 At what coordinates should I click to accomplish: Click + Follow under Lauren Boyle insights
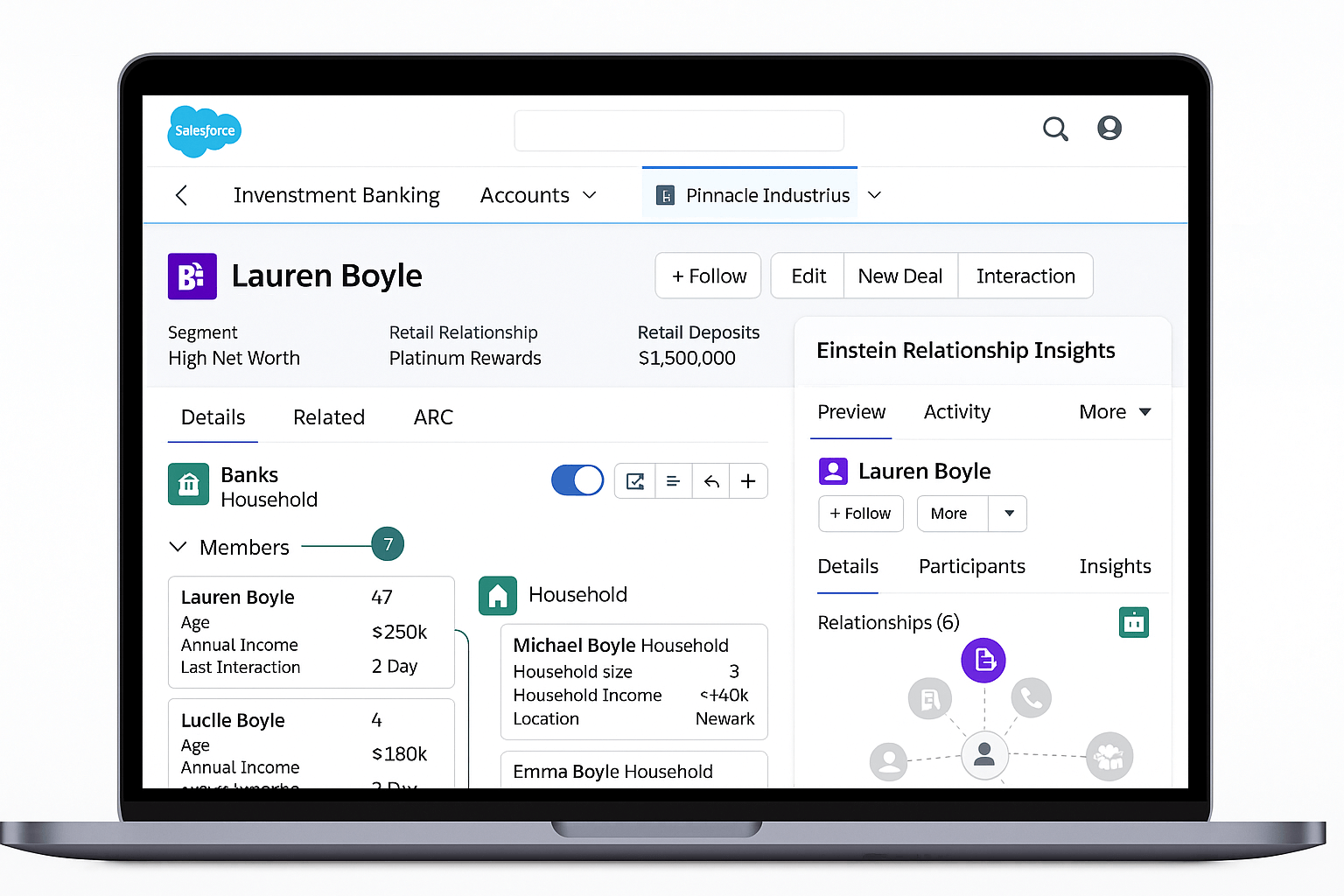pos(861,514)
